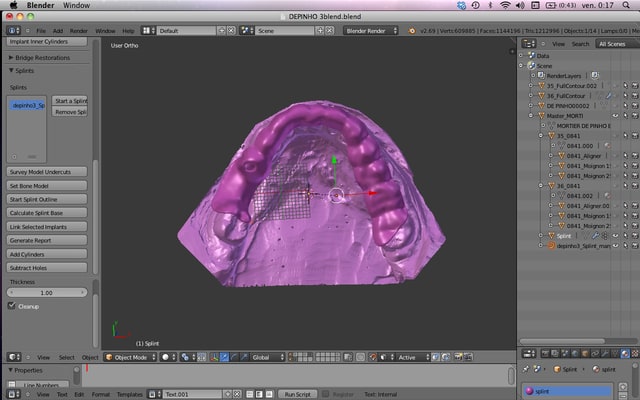Click the OpenGL render animation icon

click(468, 357)
